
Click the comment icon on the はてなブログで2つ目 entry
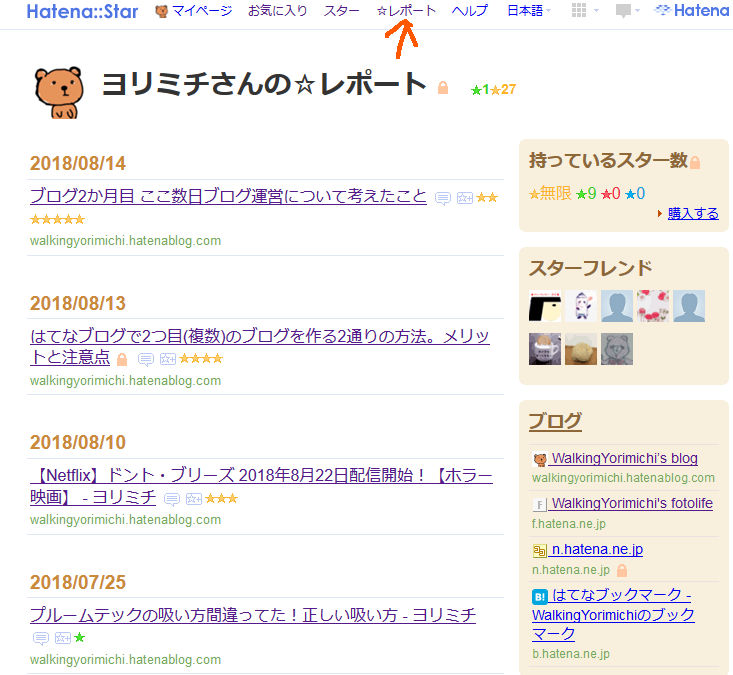[145, 359]
